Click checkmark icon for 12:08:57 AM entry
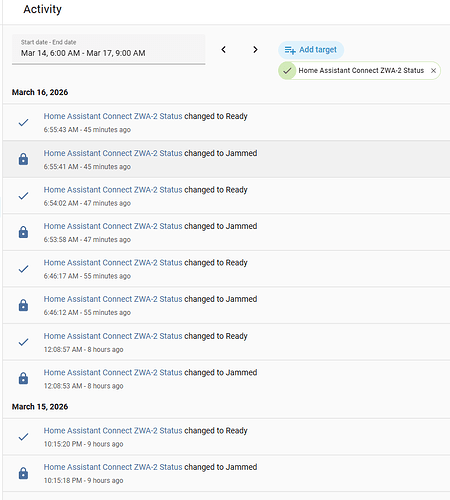Image resolution: width=450 pixels, height=500 pixels. pyautogui.click(x=23, y=342)
